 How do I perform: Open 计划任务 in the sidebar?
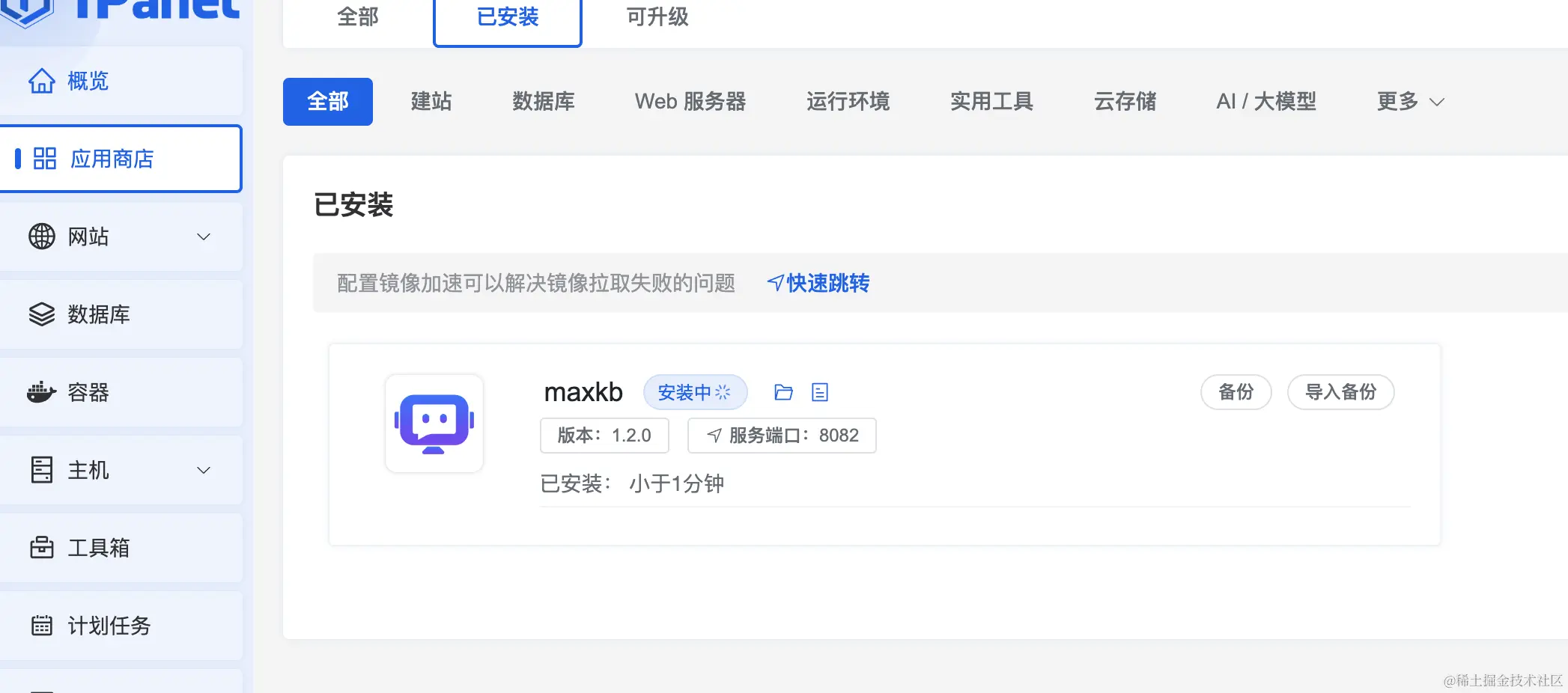click(121, 626)
